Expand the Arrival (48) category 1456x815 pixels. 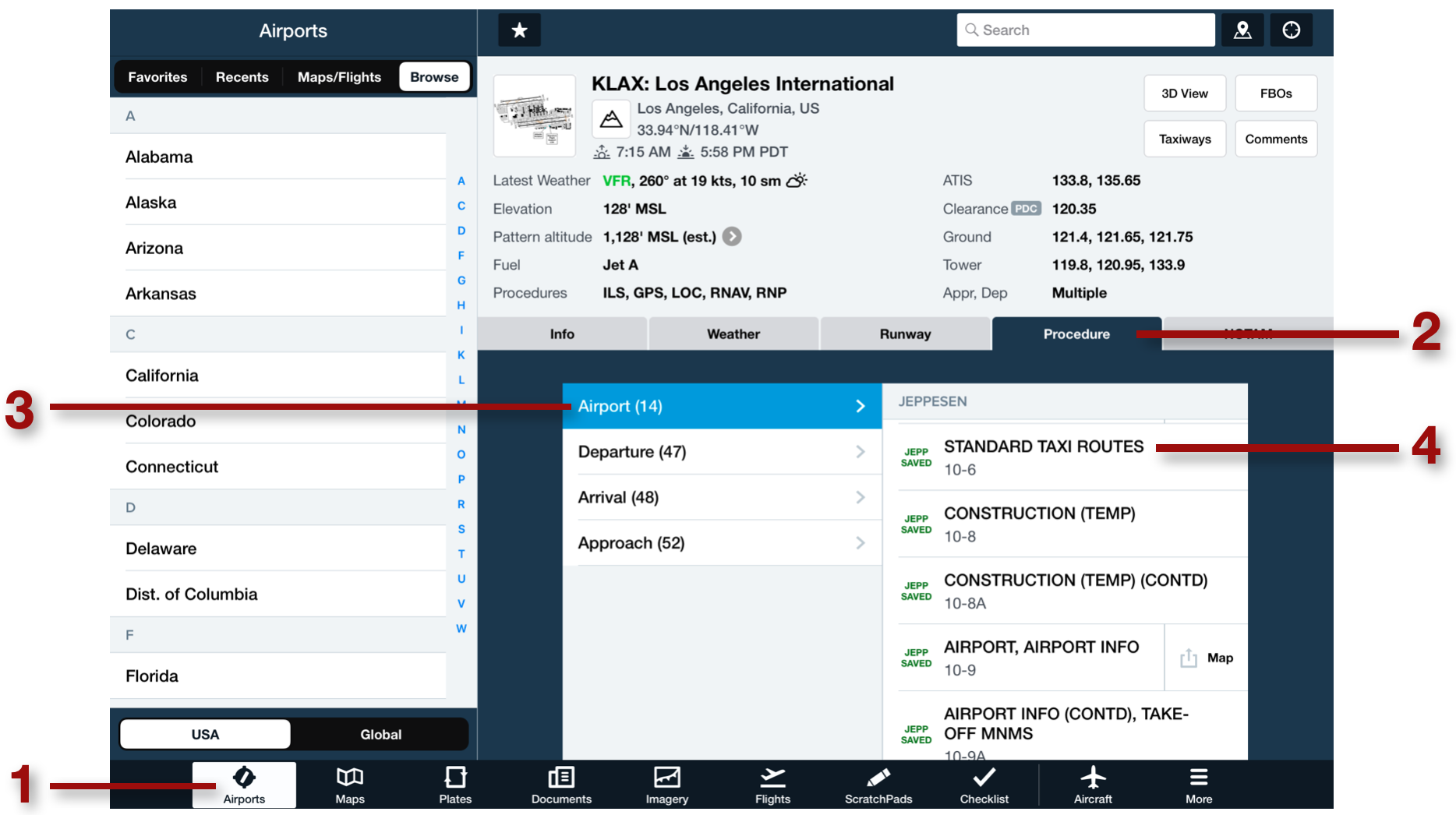tap(722, 497)
